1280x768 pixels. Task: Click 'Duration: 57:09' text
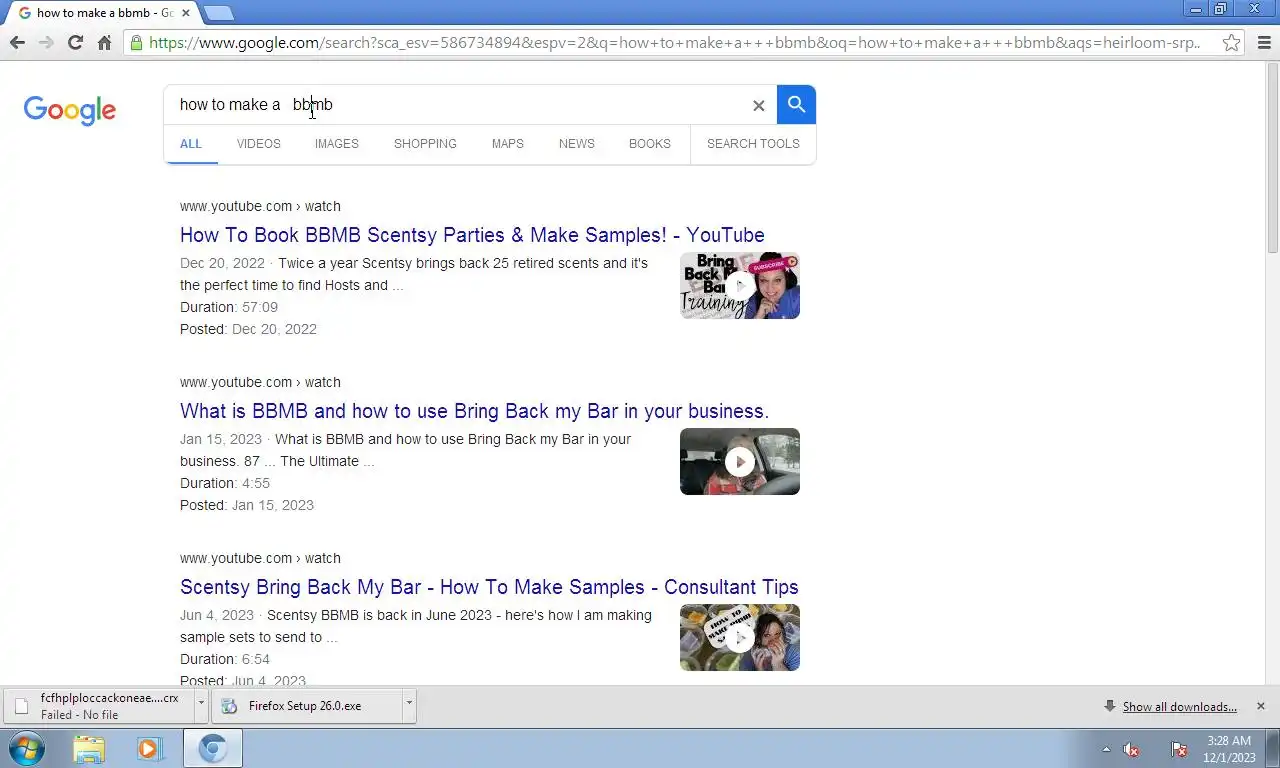coord(229,307)
